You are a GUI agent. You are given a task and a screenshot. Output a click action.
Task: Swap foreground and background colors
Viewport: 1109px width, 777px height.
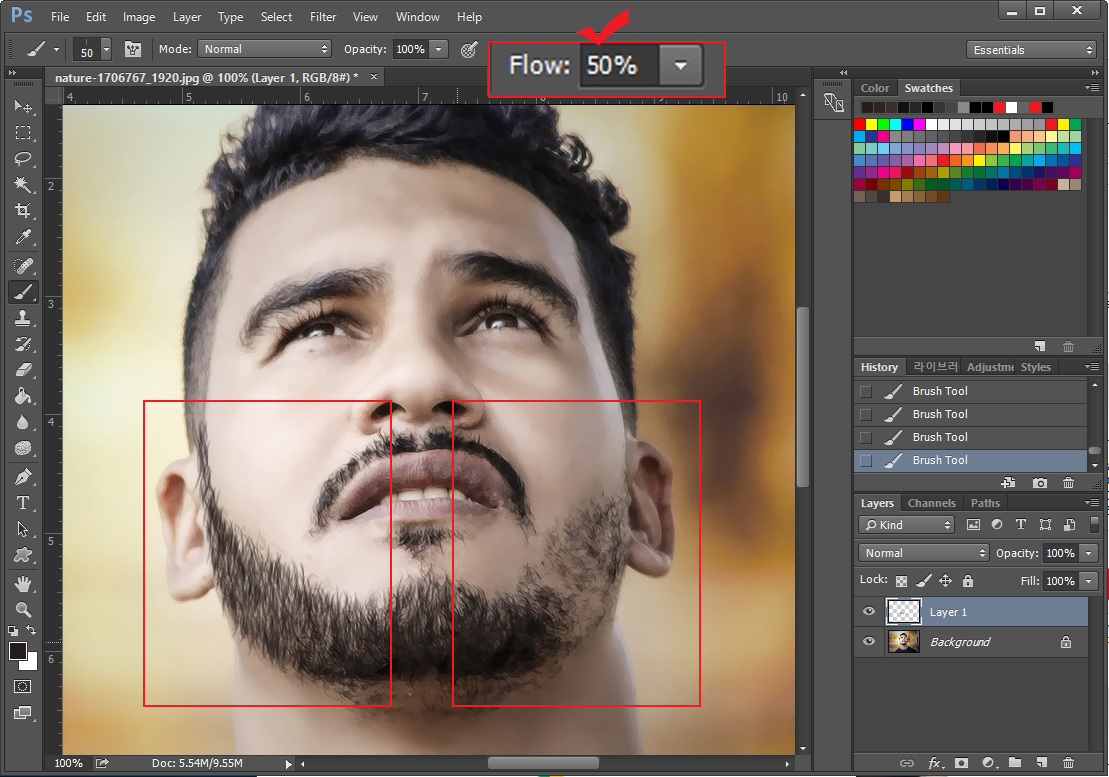[x=31, y=630]
